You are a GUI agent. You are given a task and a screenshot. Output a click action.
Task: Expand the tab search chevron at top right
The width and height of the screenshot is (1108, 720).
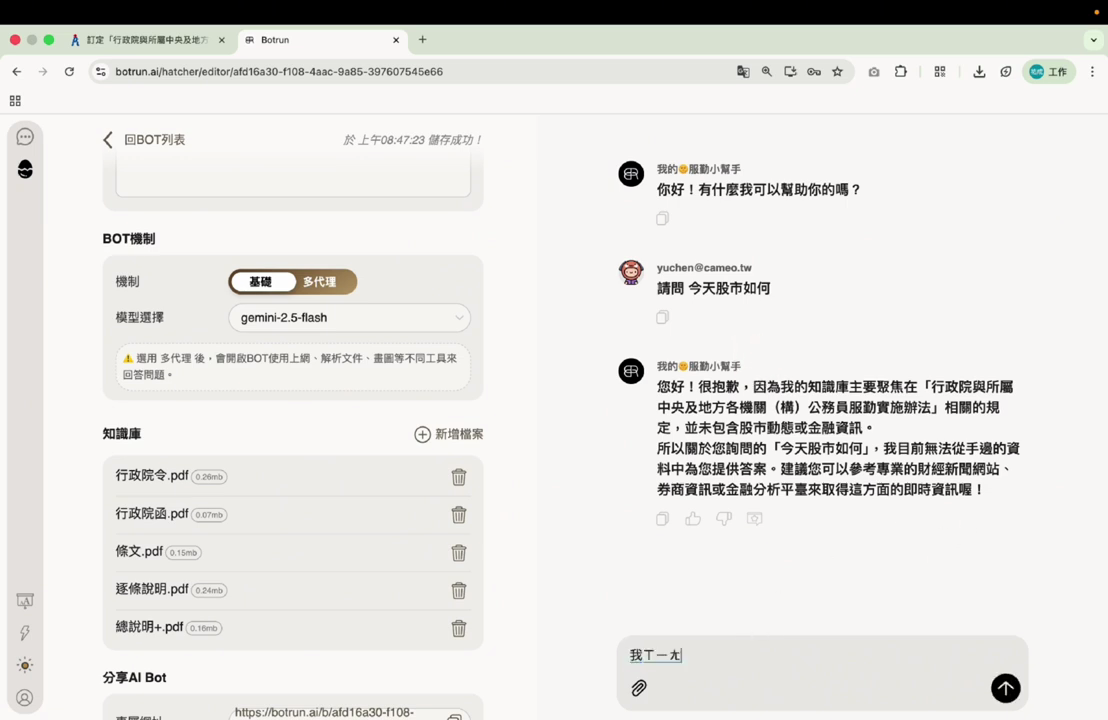pos(1093,40)
